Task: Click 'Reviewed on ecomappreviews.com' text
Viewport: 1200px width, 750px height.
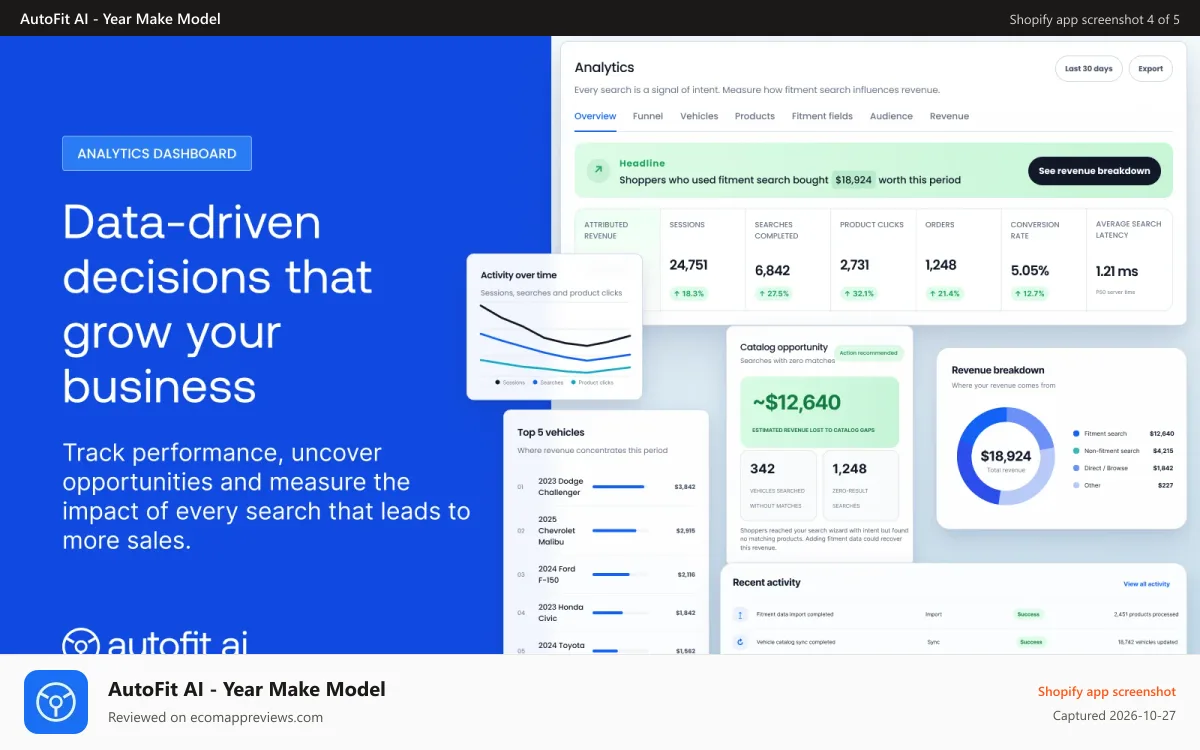Action: coord(215,717)
